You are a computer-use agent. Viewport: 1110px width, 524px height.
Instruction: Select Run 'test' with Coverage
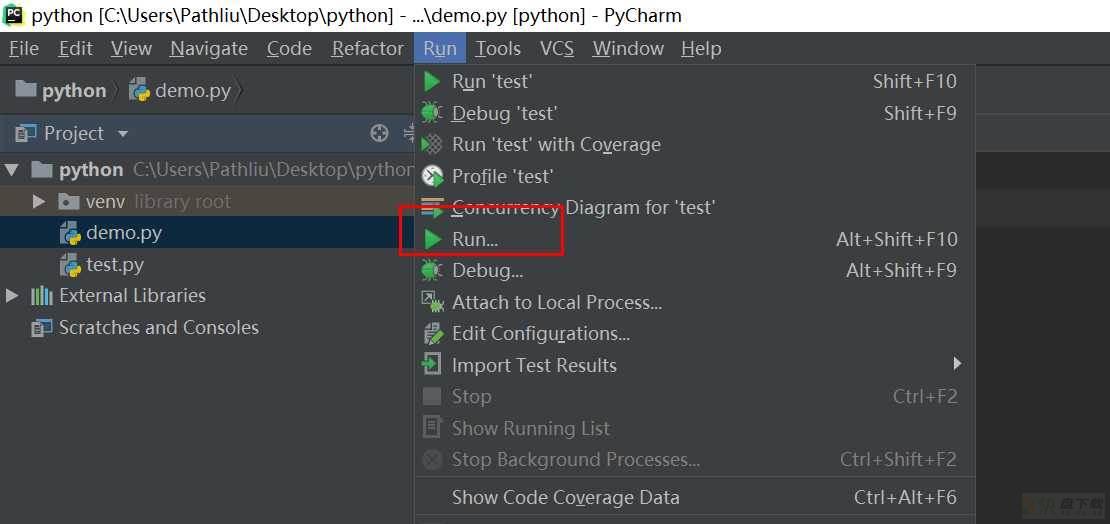[x=694, y=144]
